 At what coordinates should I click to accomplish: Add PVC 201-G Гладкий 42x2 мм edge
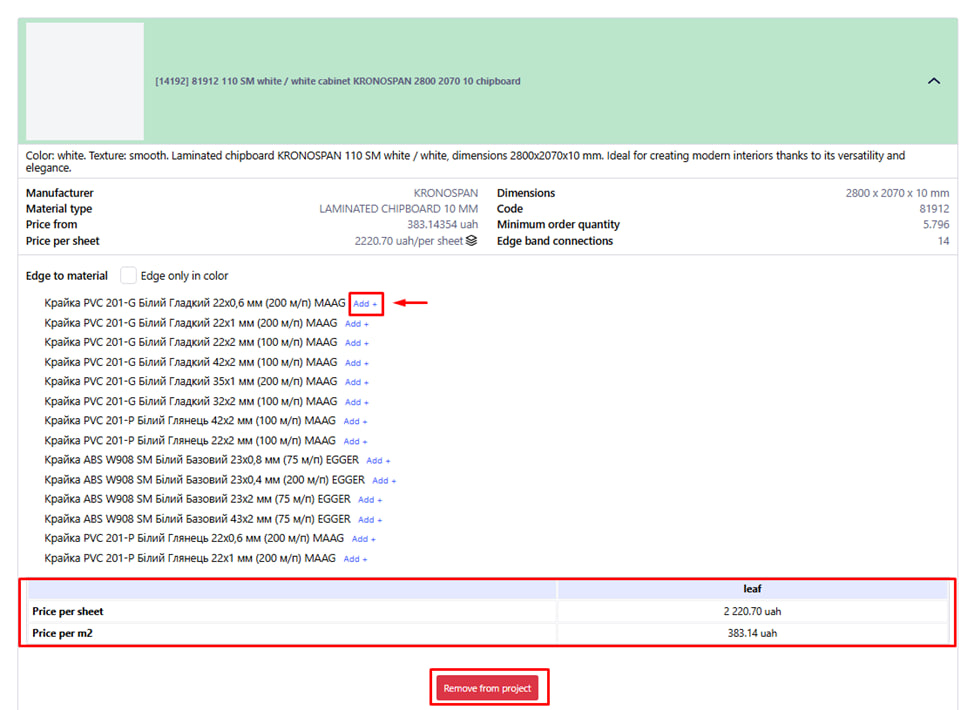click(357, 363)
